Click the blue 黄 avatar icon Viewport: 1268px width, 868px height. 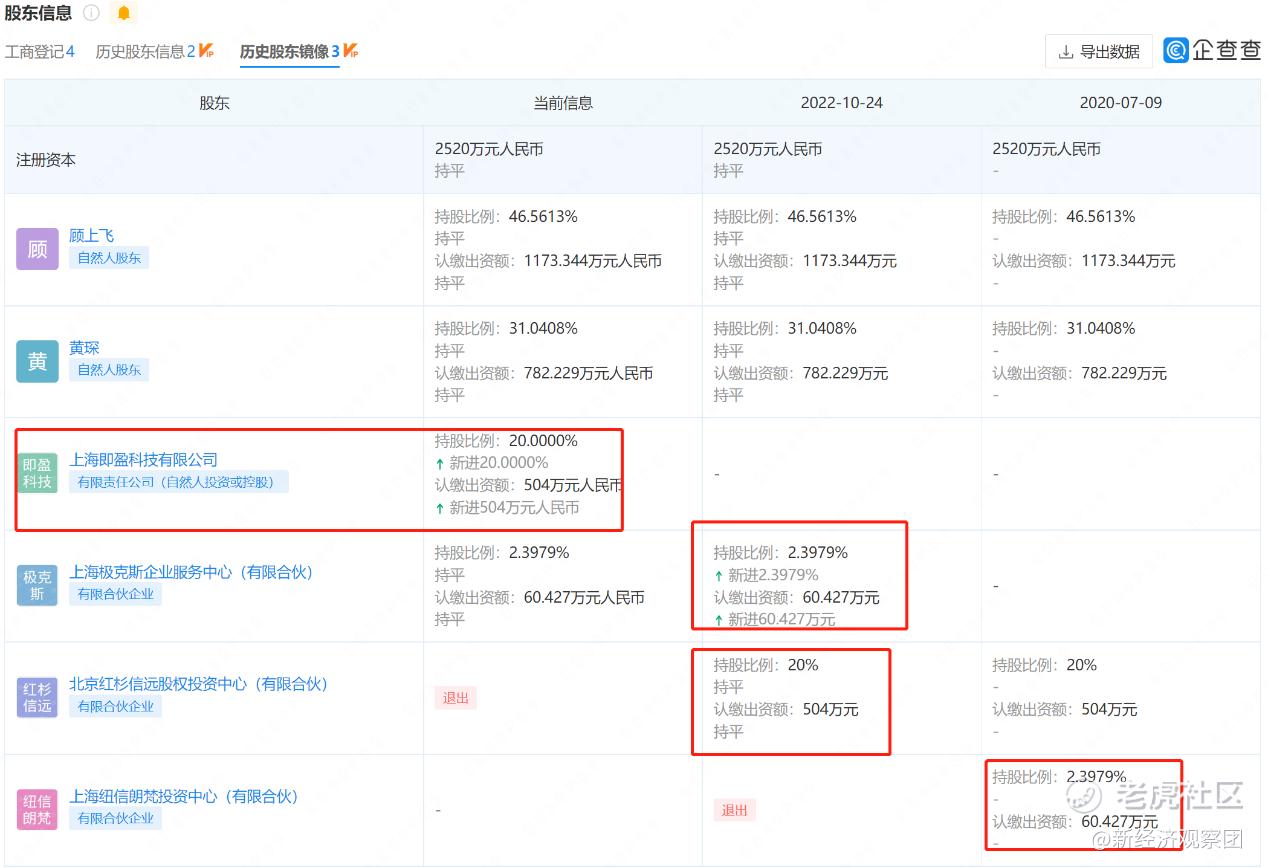coord(37,361)
